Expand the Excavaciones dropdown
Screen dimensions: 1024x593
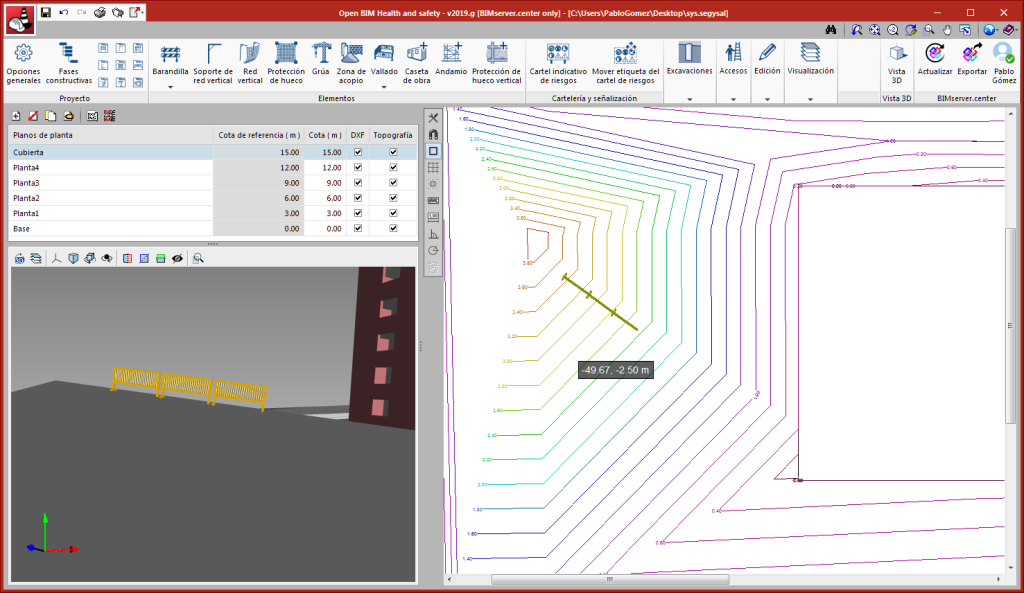689,62
